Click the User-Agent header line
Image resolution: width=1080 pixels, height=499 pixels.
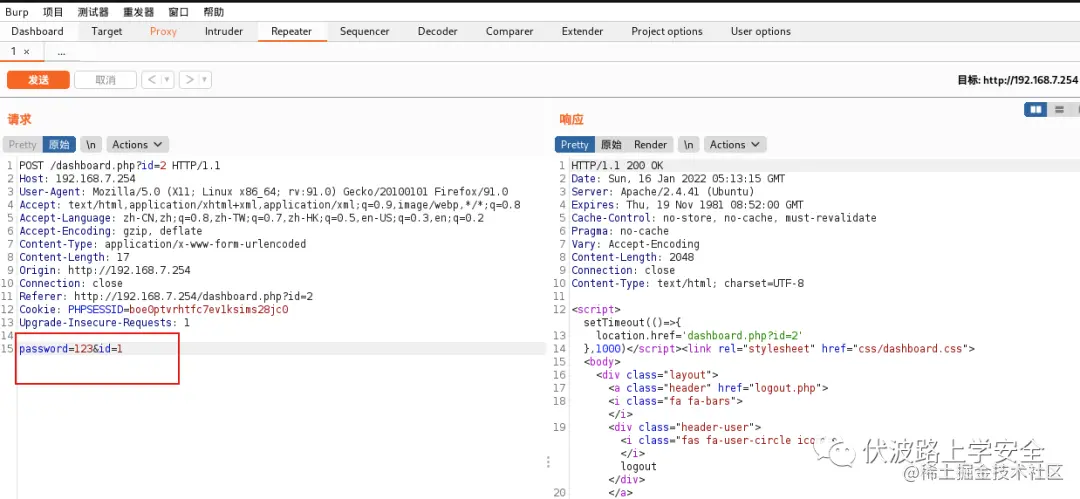(x=264, y=192)
